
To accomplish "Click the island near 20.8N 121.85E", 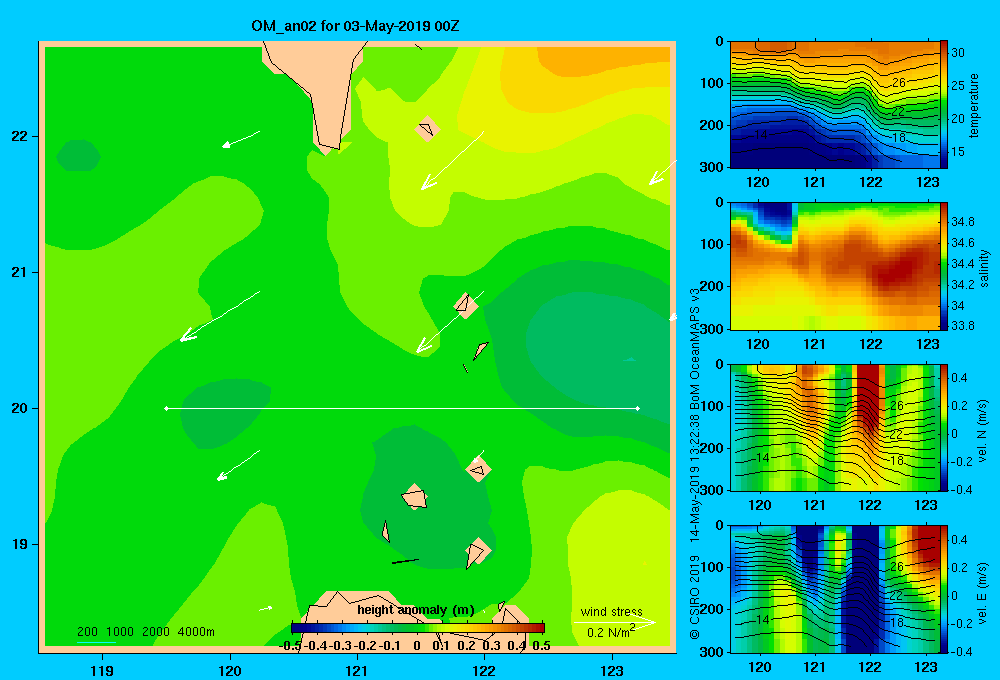I will (466, 306).
